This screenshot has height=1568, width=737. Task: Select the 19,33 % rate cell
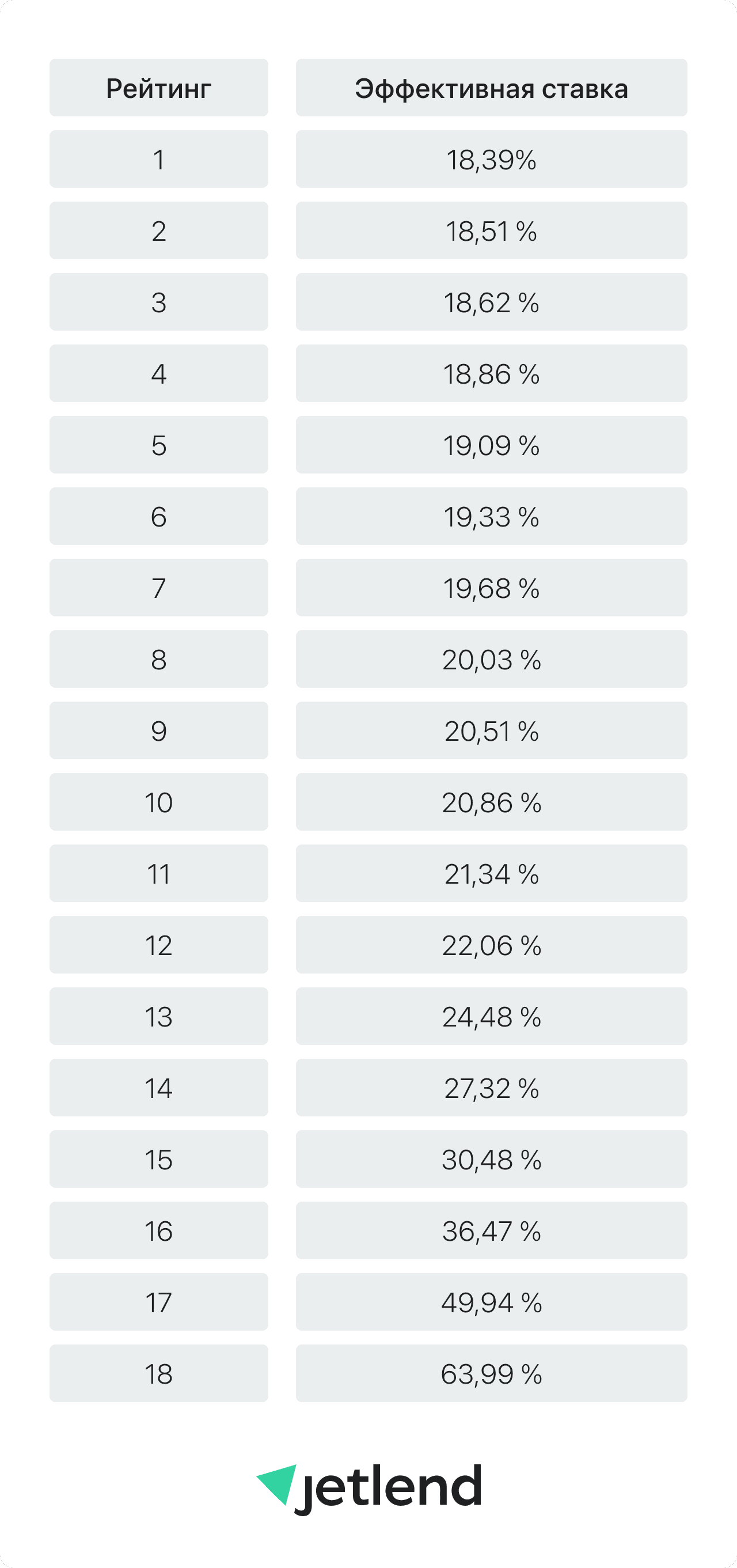click(491, 516)
